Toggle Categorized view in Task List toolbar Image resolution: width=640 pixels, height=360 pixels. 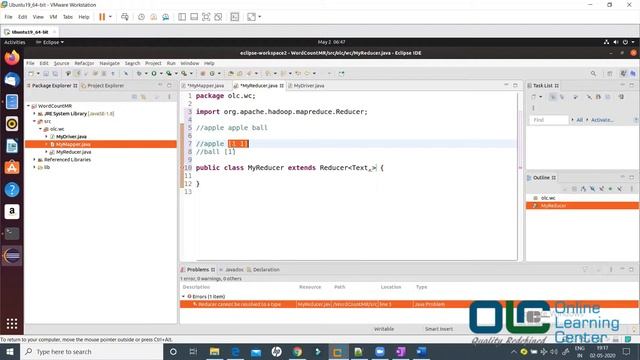click(x=553, y=97)
